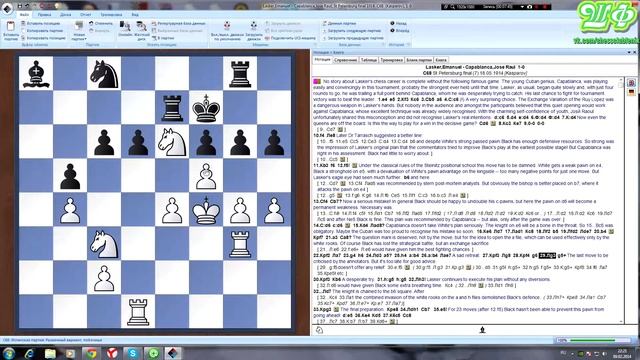640x360 pixels.
Task: Click the undo arrow in quick access toolbar
Action: pos(27,6)
